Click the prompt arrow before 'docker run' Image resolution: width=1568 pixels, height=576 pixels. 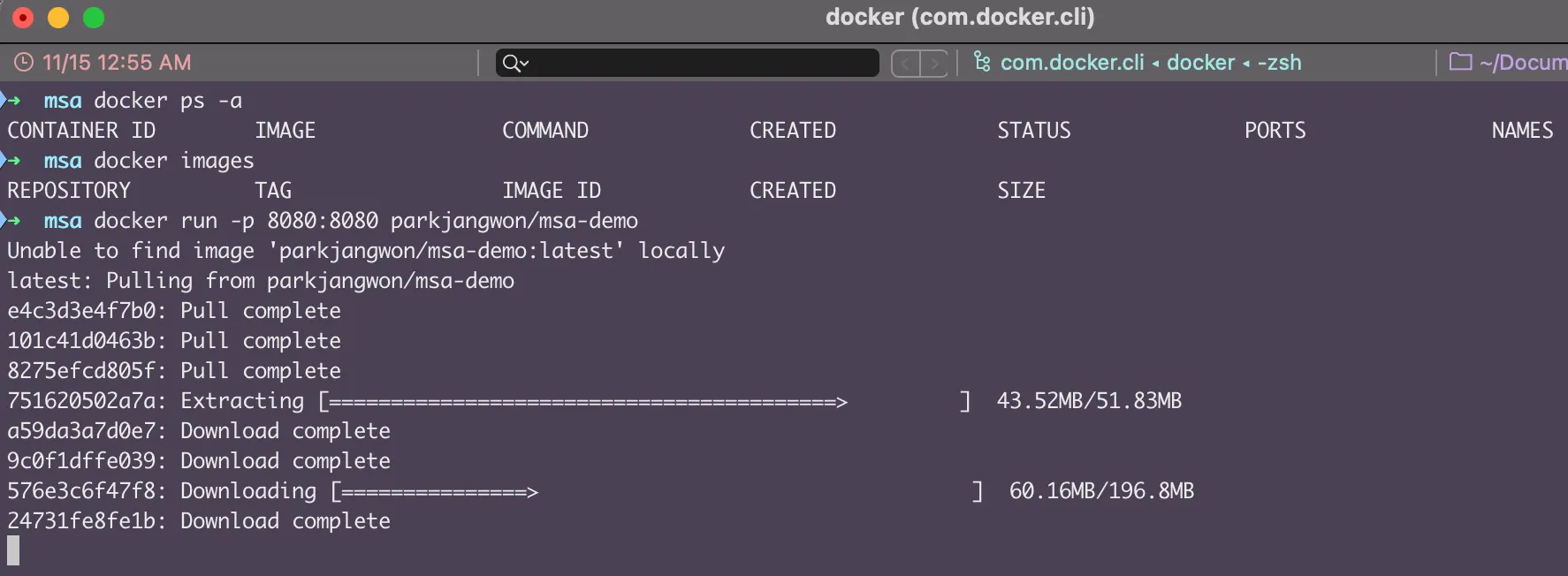pos(12,221)
